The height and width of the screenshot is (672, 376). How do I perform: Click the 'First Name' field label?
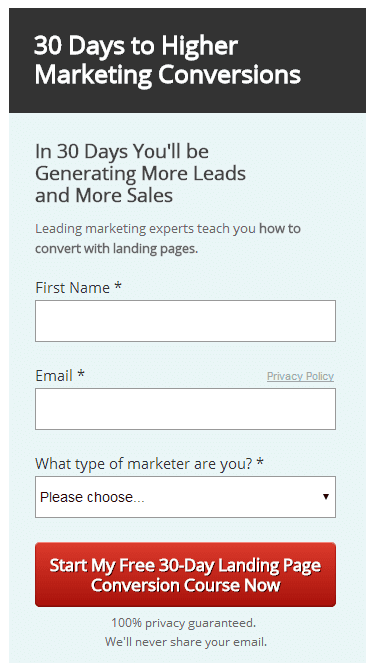point(72,288)
